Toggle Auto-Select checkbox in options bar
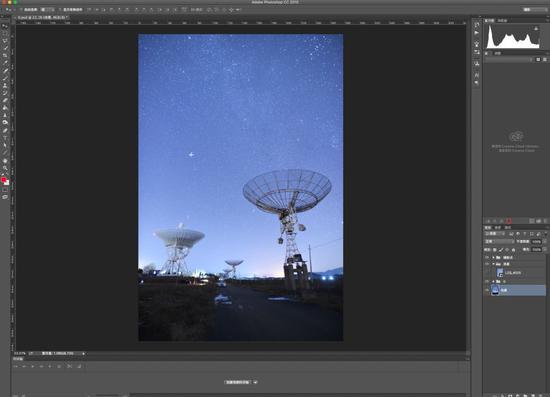 point(21,9)
